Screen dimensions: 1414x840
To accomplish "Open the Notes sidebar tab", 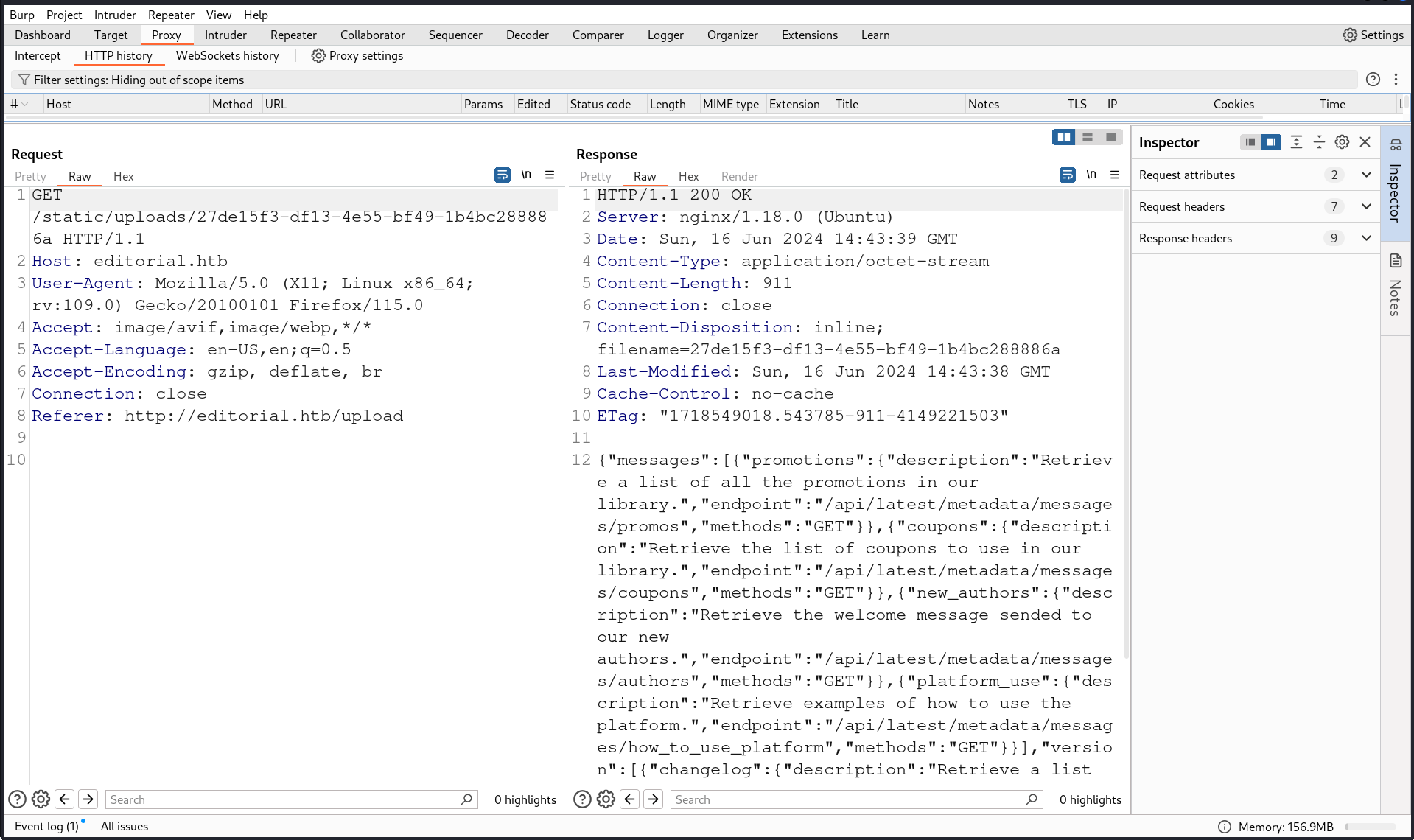I will coord(1396,287).
